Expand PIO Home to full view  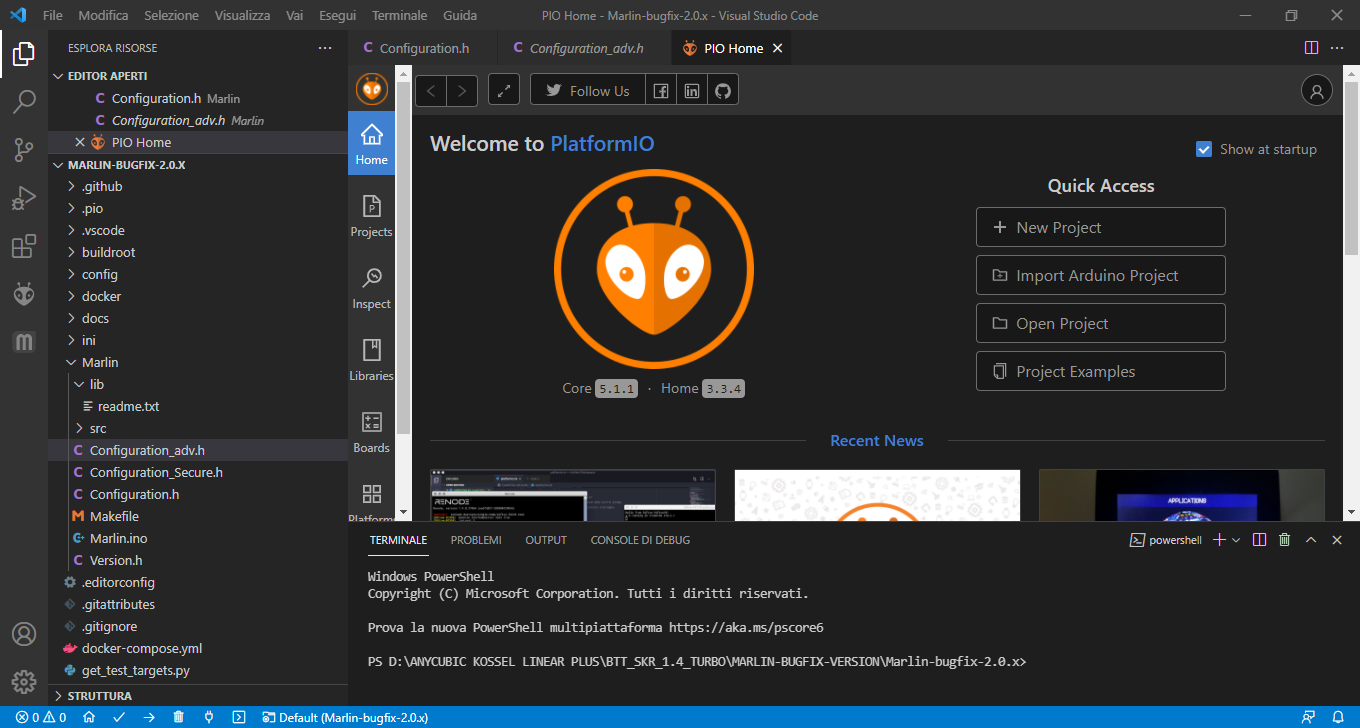click(504, 90)
